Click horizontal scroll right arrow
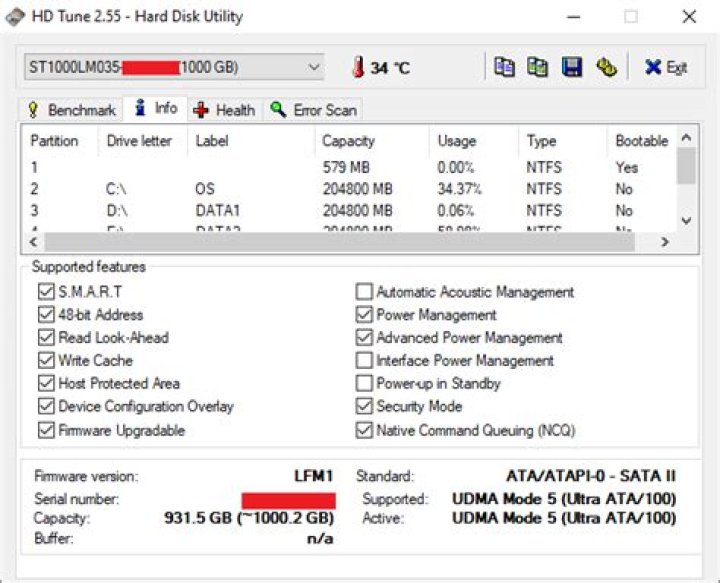Viewport: 720px width, 583px height. (664, 241)
